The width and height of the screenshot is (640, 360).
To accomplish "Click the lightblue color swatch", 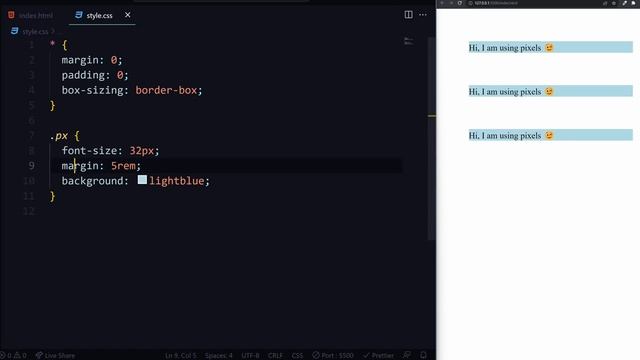I will click(142, 180).
